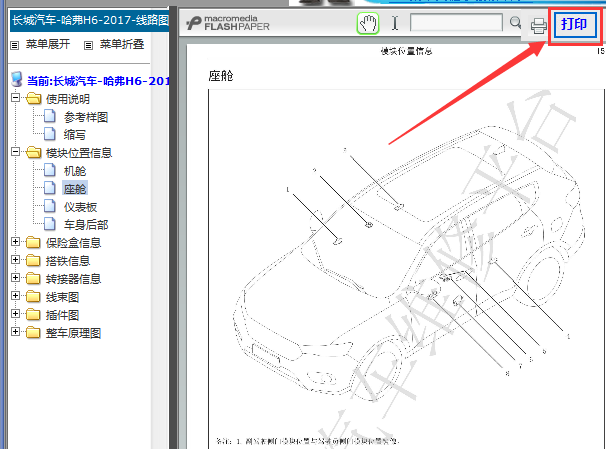Expand the 搭铁信息 folder
The height and width of the screenshot is (449, 606).
(15, 259)
